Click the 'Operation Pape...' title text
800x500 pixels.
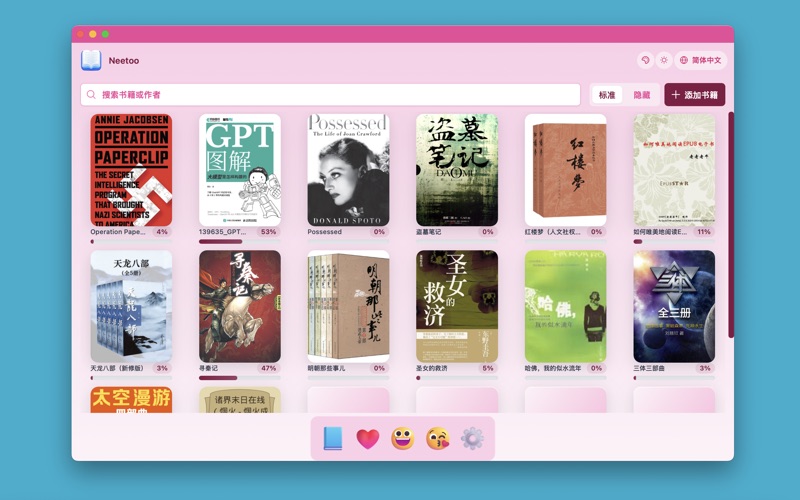(x=118, y=232)
